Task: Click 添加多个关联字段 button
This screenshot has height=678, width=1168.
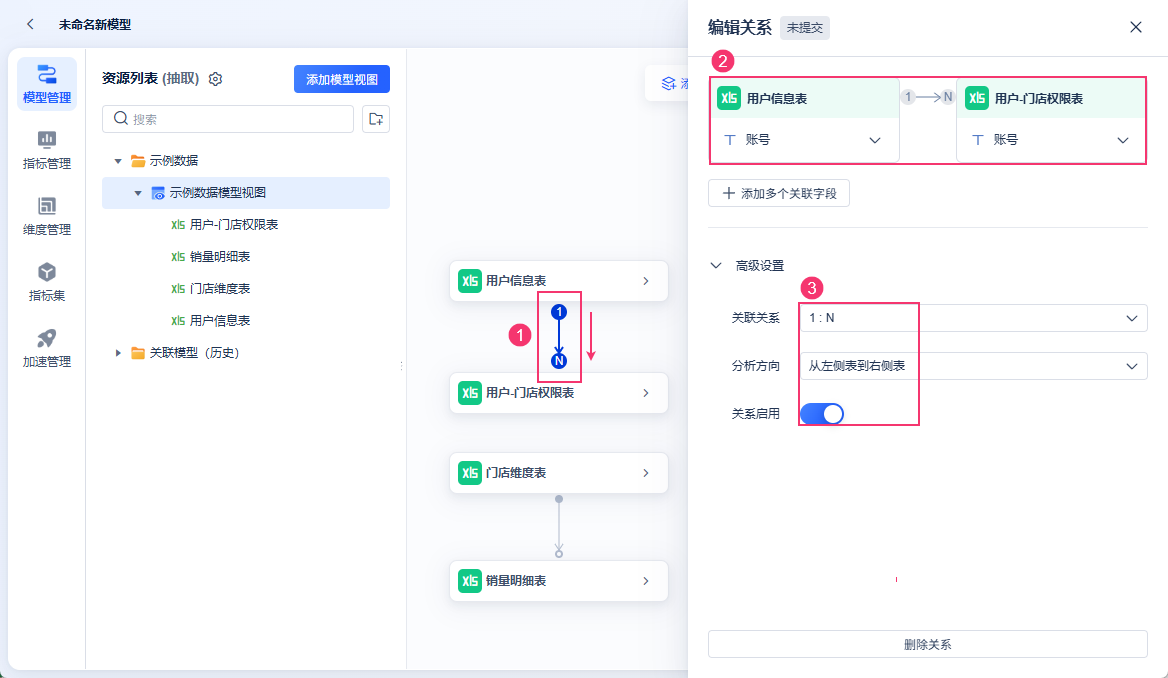Action: [779, 193]
